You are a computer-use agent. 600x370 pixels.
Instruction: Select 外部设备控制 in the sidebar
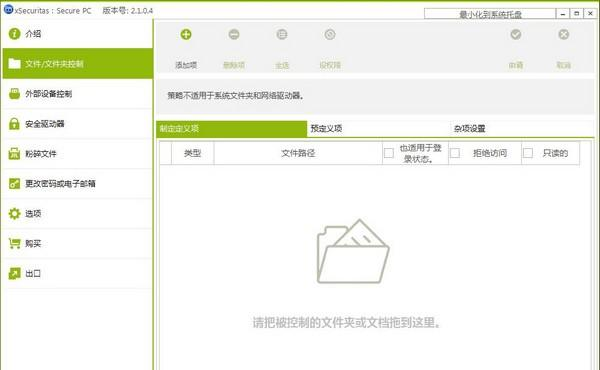click(x=78, y=94)
